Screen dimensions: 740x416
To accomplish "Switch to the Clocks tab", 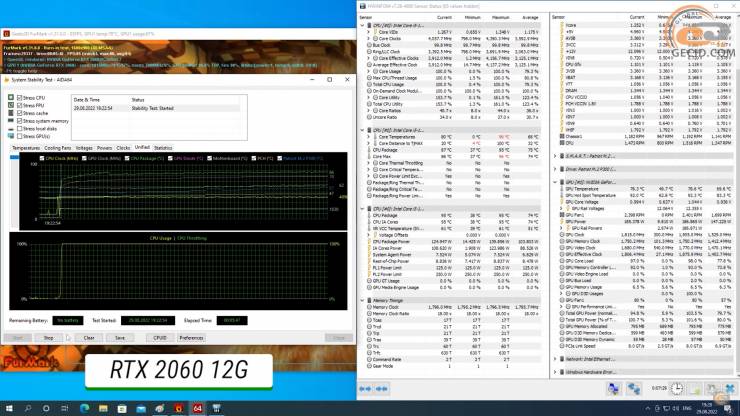I will pos(123,148).
